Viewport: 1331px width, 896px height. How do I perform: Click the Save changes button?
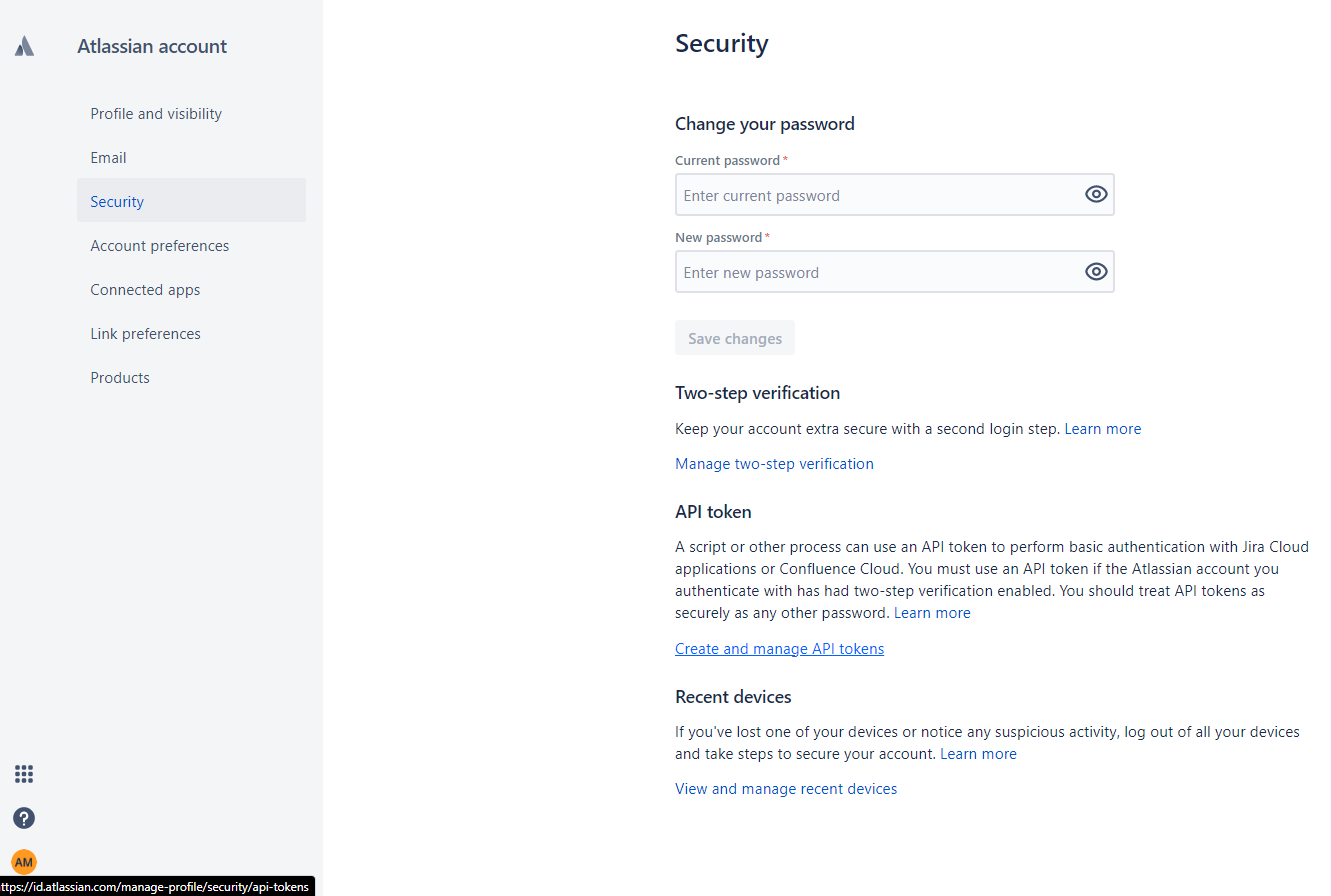tap(735, 338)
